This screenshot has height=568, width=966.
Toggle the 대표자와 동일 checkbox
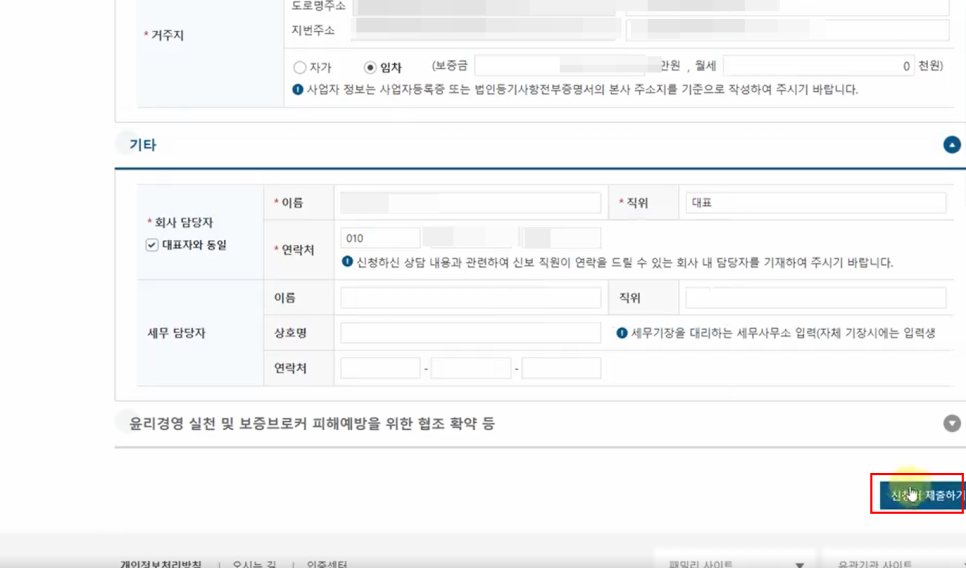click(x=152, y=245)
